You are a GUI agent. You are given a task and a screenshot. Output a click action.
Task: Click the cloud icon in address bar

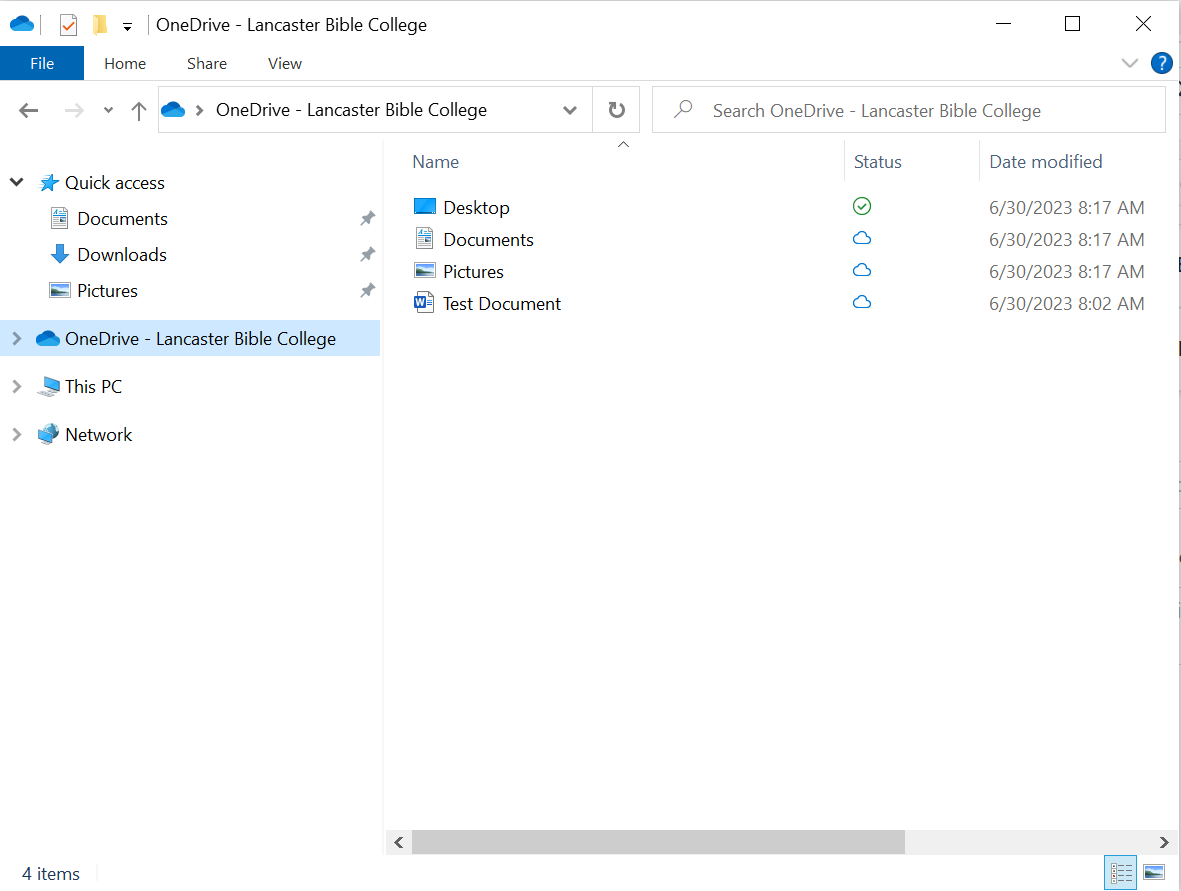(173, 110)
